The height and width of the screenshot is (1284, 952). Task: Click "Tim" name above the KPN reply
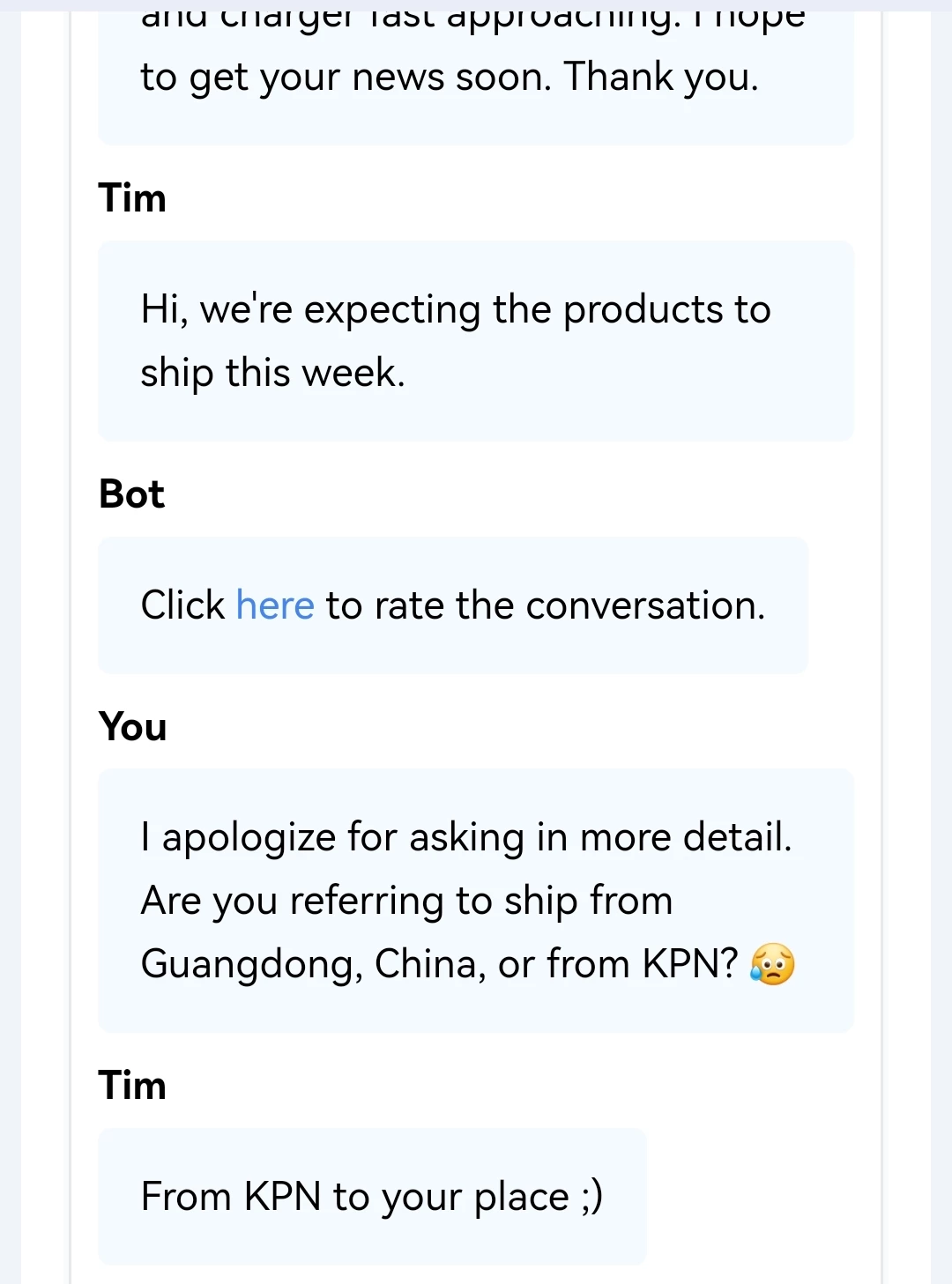point(132,1086)
